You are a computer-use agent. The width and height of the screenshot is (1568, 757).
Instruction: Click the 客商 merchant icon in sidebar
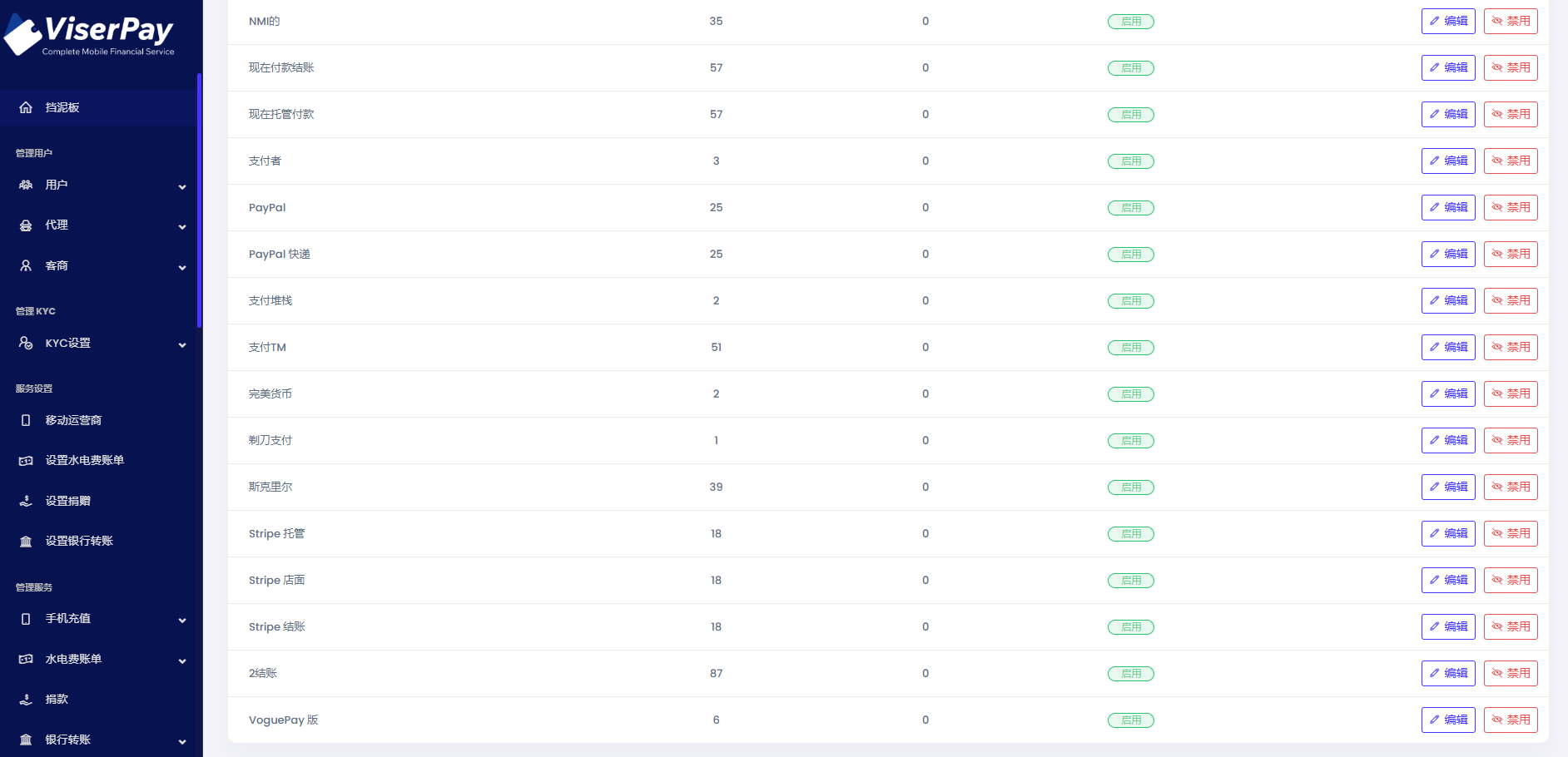point(26,266)
